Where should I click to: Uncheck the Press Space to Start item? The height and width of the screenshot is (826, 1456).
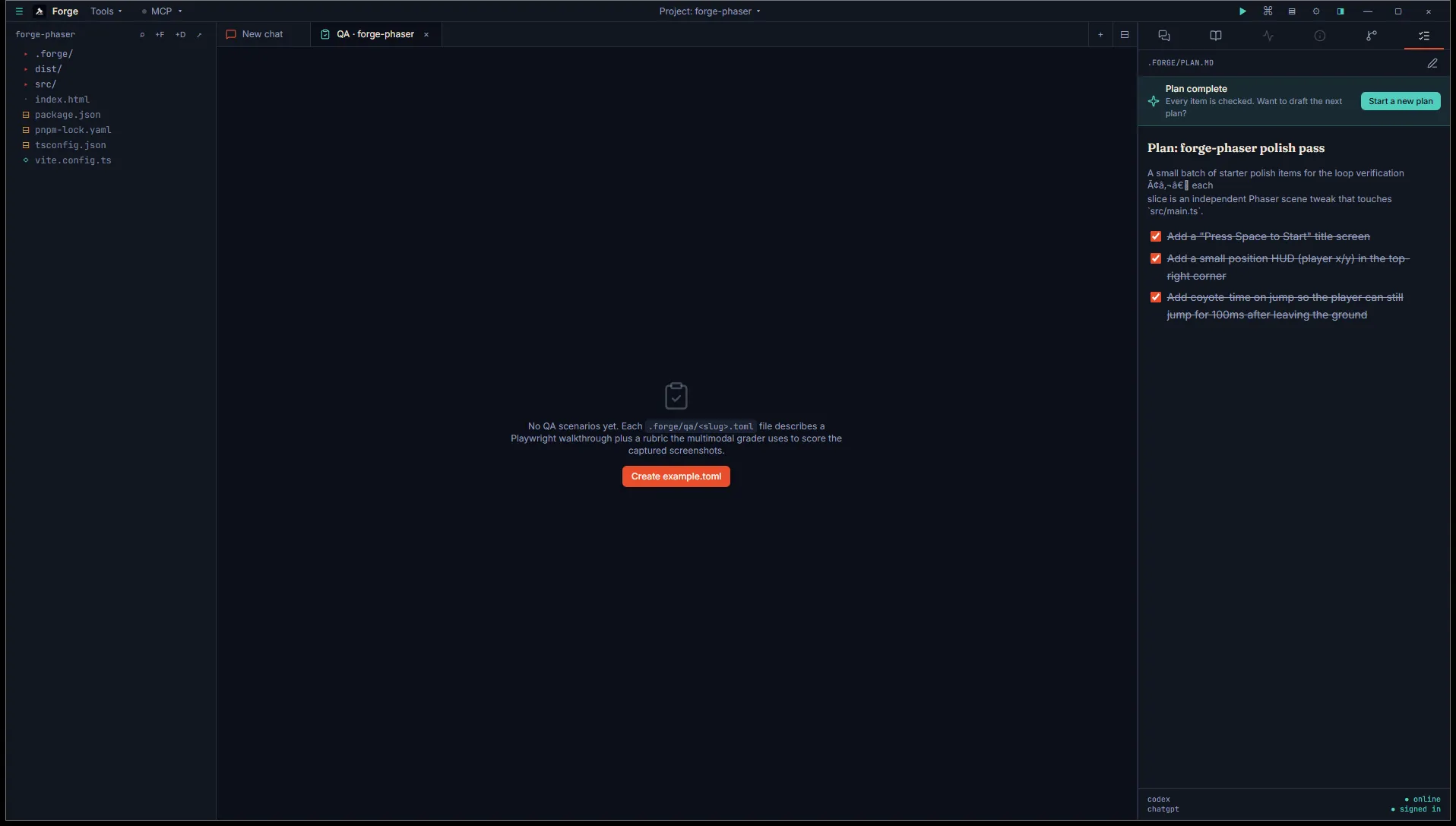[x=1156, y=236]
